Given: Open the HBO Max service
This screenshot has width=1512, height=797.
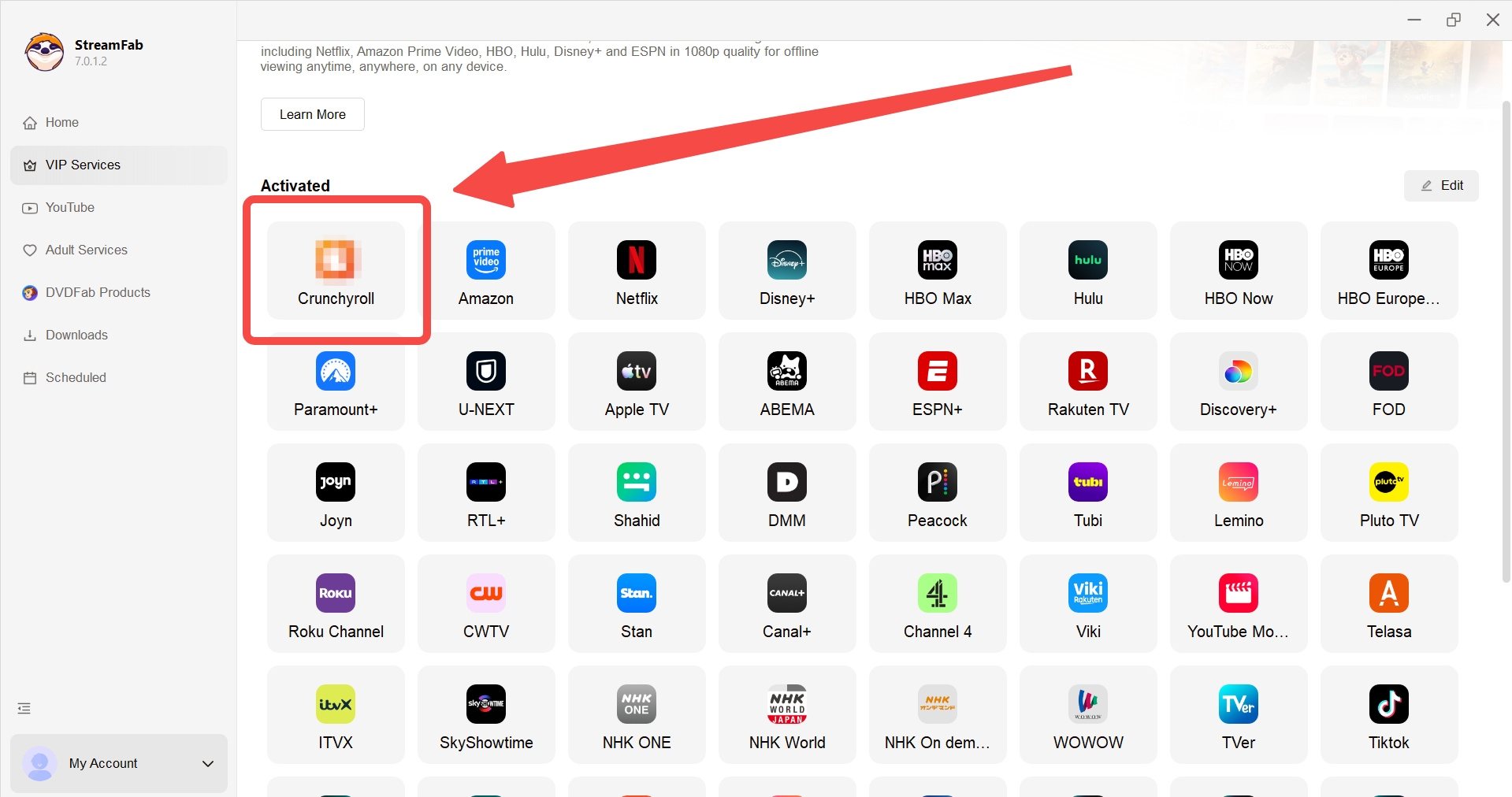Looking at the screenshot, I should point(937,271).
